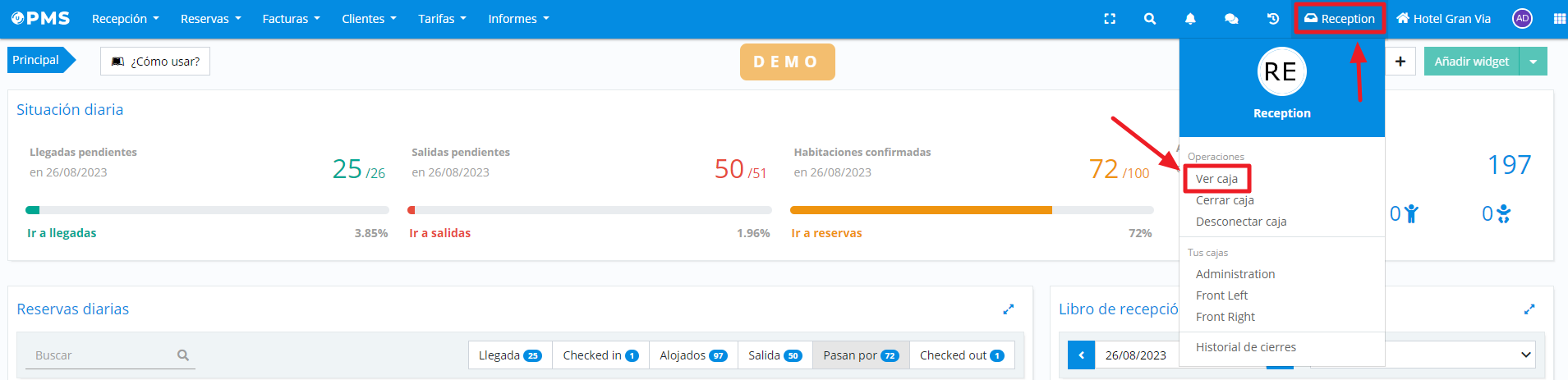Open the Recepción dropdown menu
Screen dimensions: 1568x380
pos(125,19)
